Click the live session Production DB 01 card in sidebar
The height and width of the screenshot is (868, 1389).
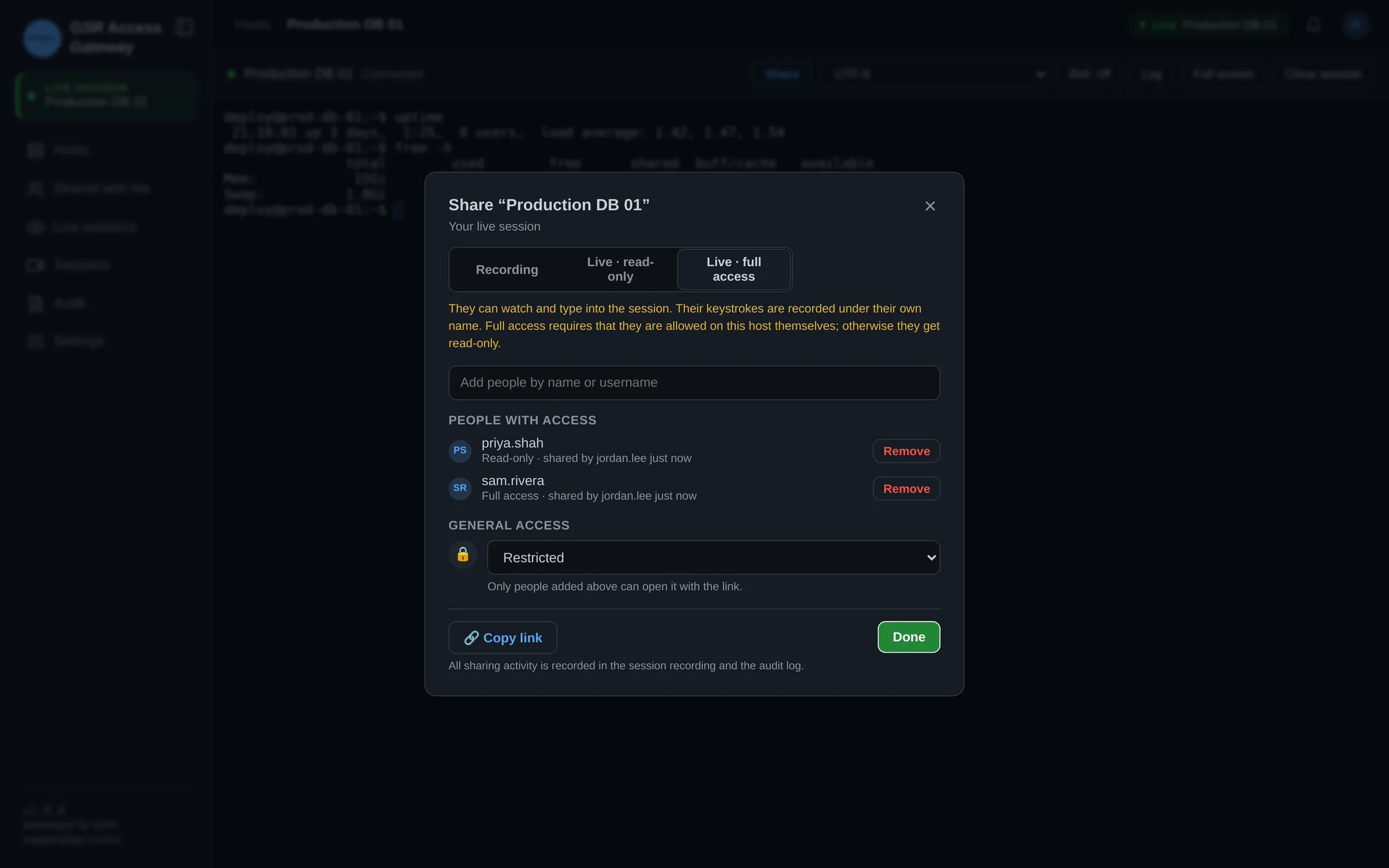107,95
